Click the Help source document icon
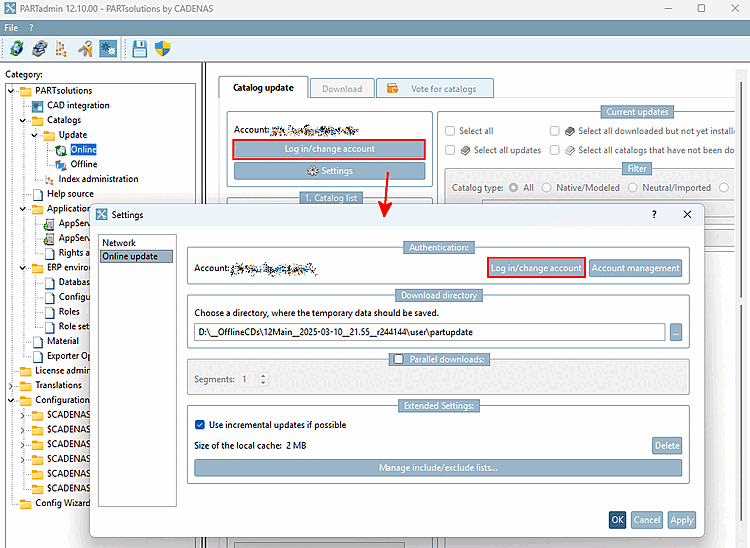Viewport: 750px width, 548px height. 38,194
